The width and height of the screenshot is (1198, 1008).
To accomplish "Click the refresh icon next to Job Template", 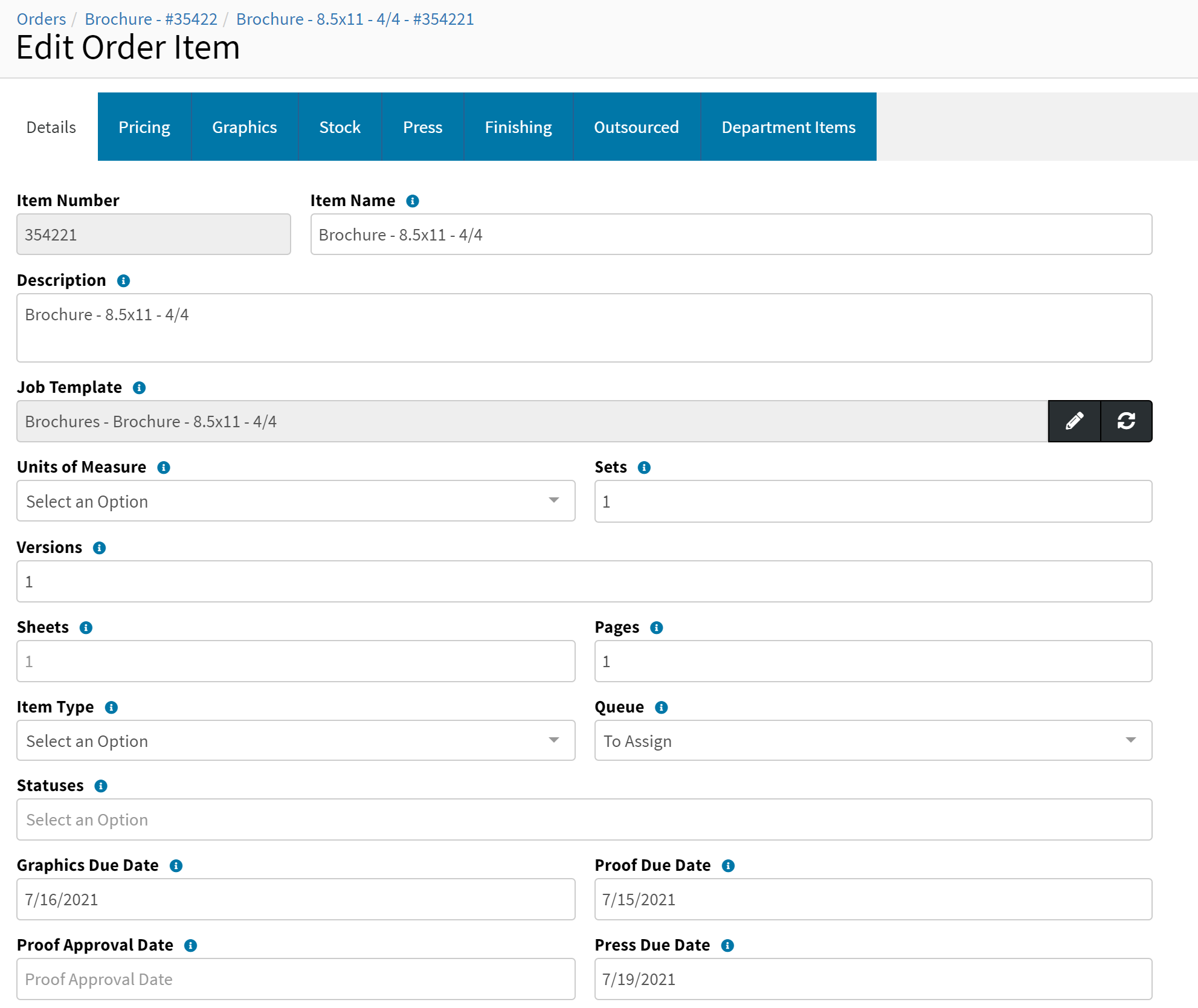I will coord(1126,421).
